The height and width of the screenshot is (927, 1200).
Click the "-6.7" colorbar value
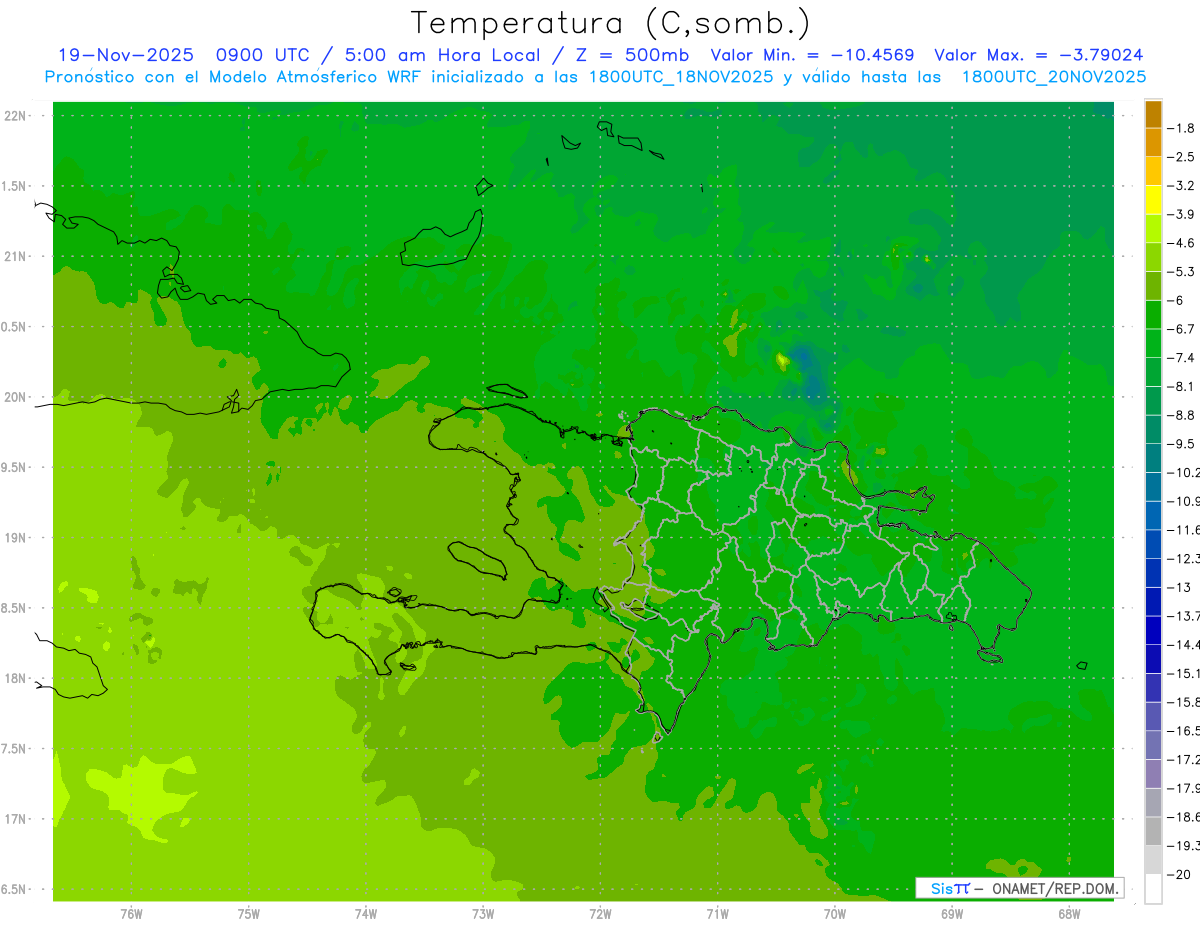pos(1181,329)
